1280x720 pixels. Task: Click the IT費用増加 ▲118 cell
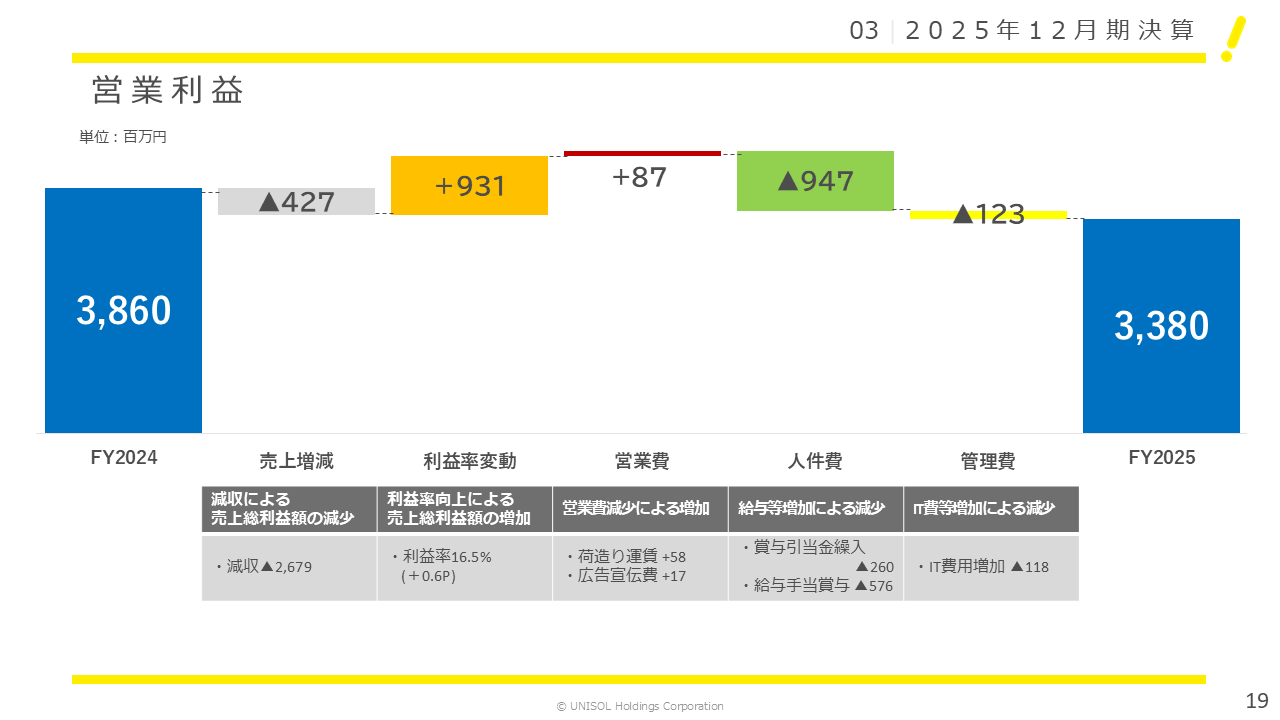click(991, 568)
